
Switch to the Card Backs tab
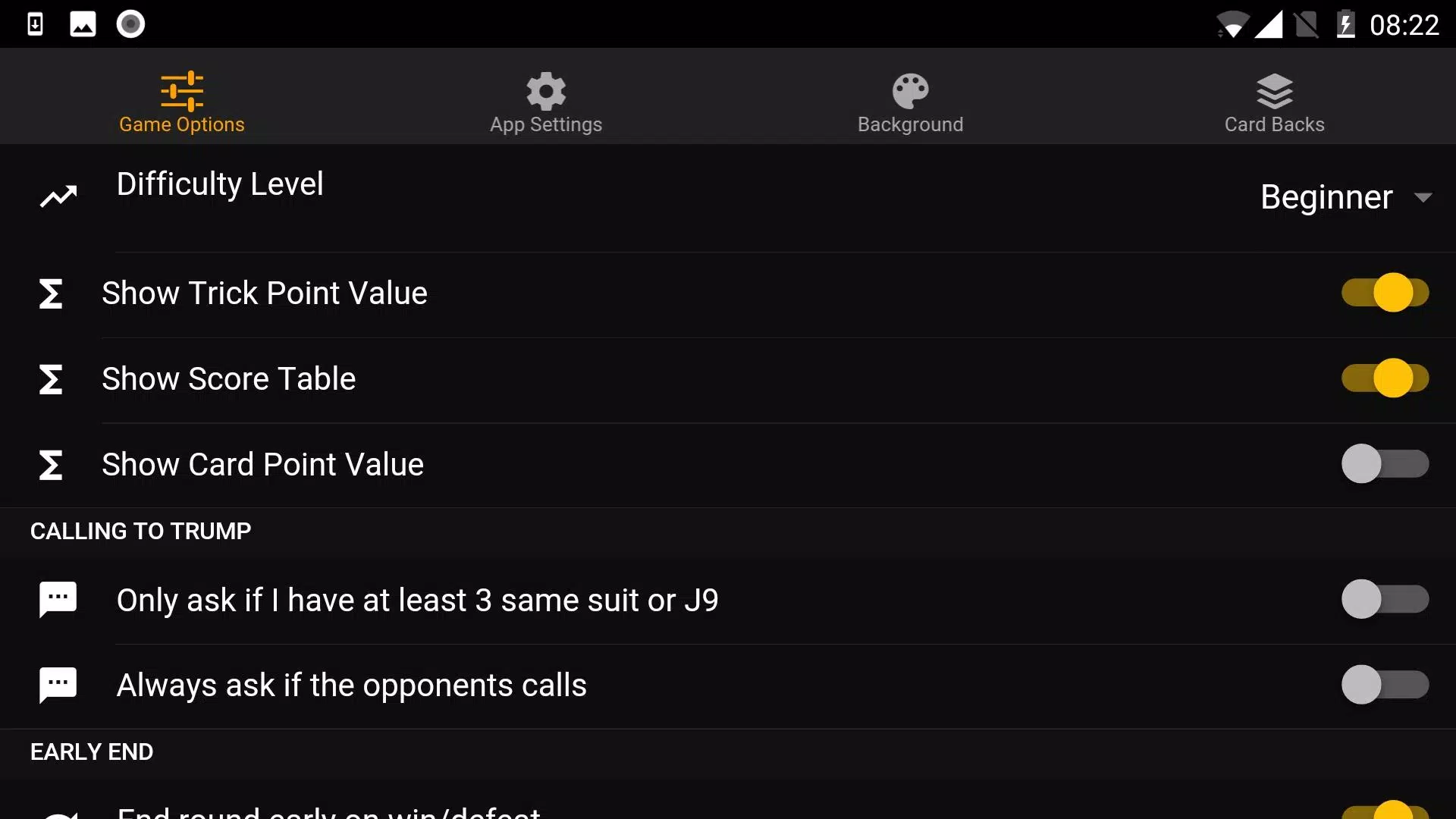click(x=1275, y=100)
